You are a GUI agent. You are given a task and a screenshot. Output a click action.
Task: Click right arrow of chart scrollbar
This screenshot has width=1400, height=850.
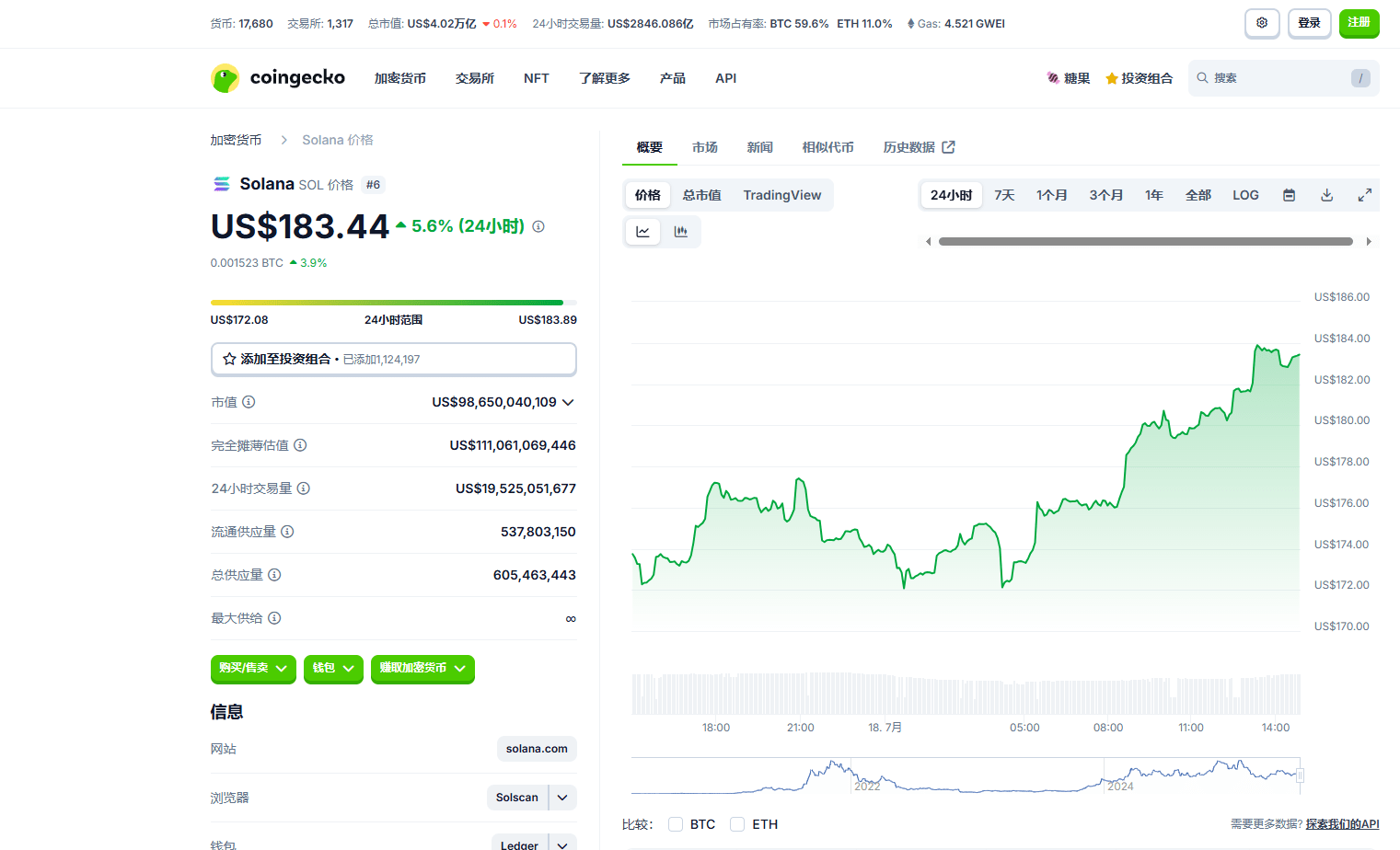click(1369, 242)
